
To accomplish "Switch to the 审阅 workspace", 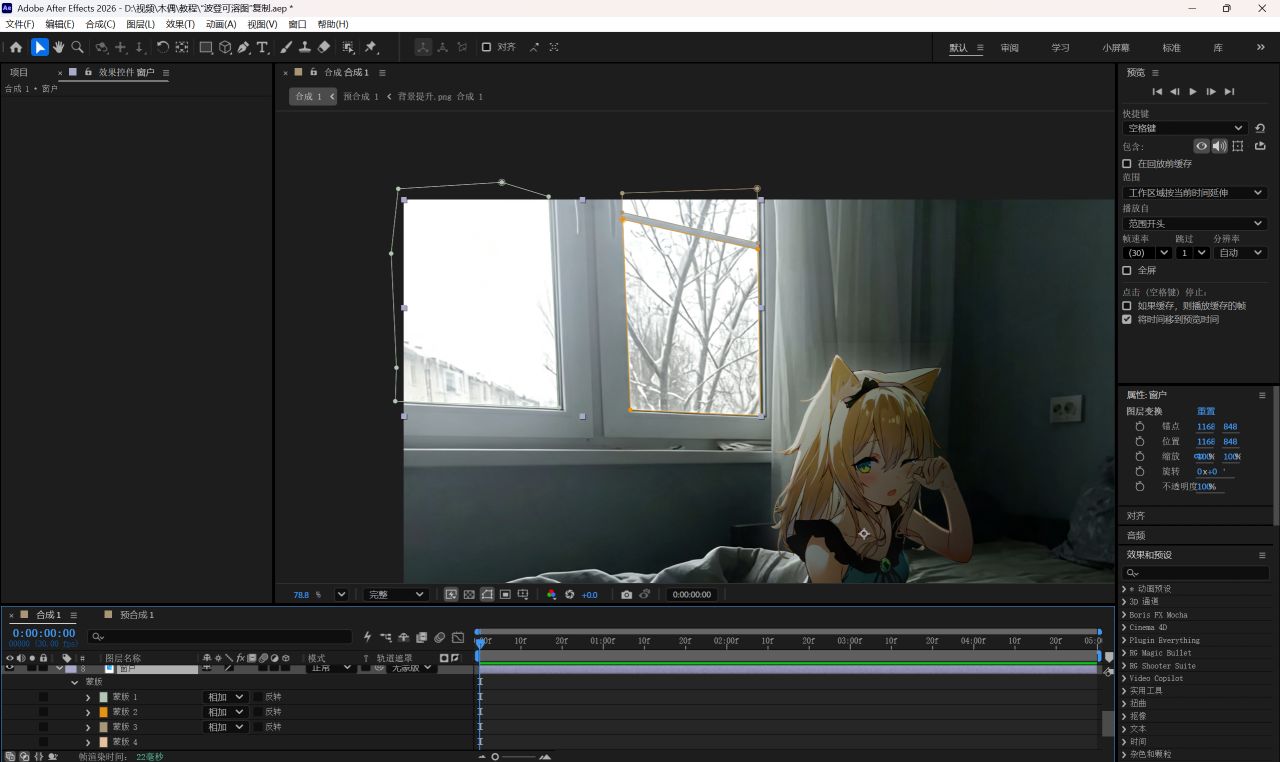I will tap(1010, 48).
